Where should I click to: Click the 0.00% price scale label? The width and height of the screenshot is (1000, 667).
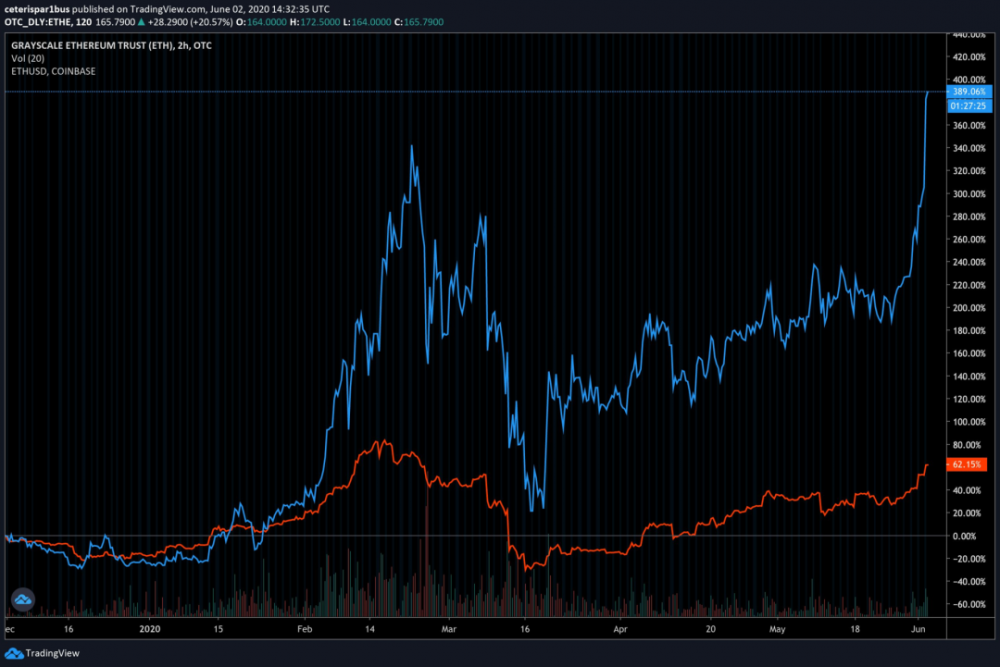(964, 536)
